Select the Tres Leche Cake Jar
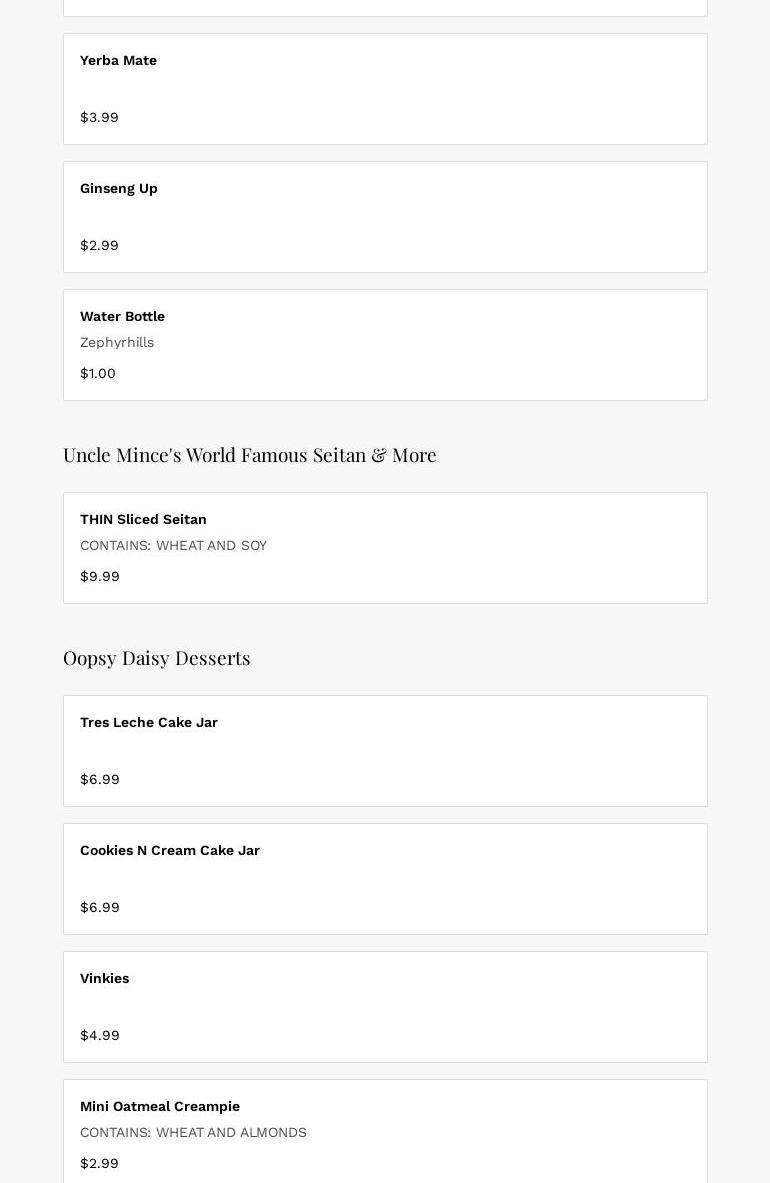This screenshot has height=1183, width=770. 149,723
